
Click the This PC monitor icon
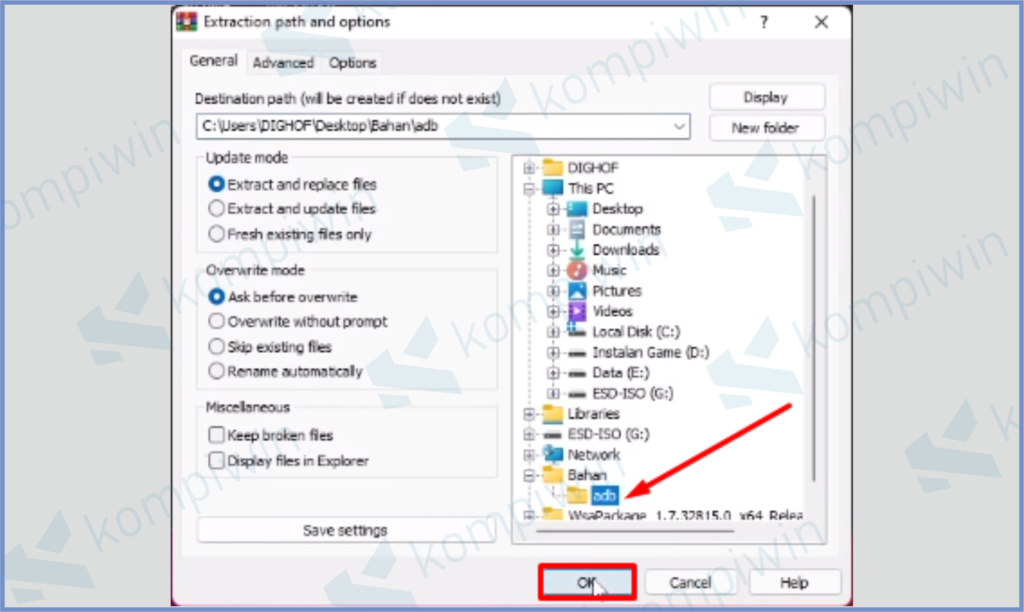(x=552, y=188)
